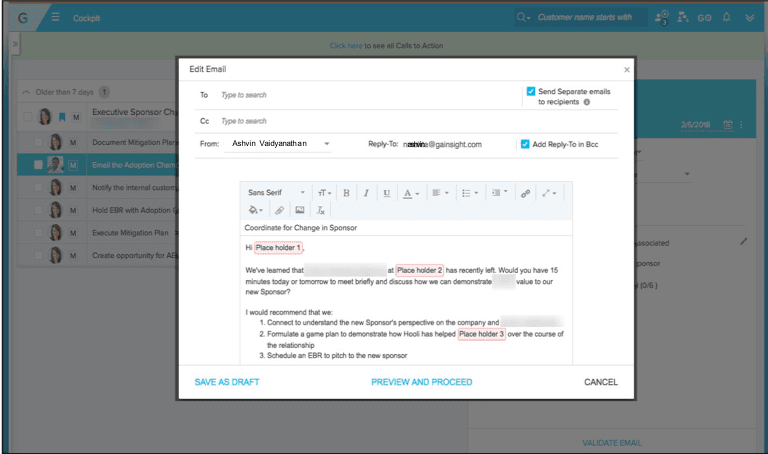Insert an image via the toolbar
Viewport: 768px width, 454px height.
pyautogui.click(x=300, y=211)
